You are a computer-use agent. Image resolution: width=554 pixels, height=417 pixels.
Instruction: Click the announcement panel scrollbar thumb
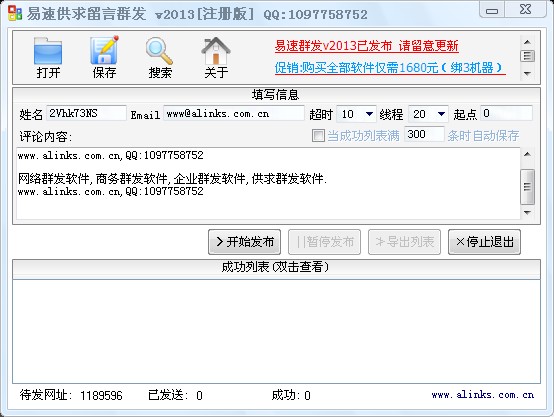[x=527, y=56]
